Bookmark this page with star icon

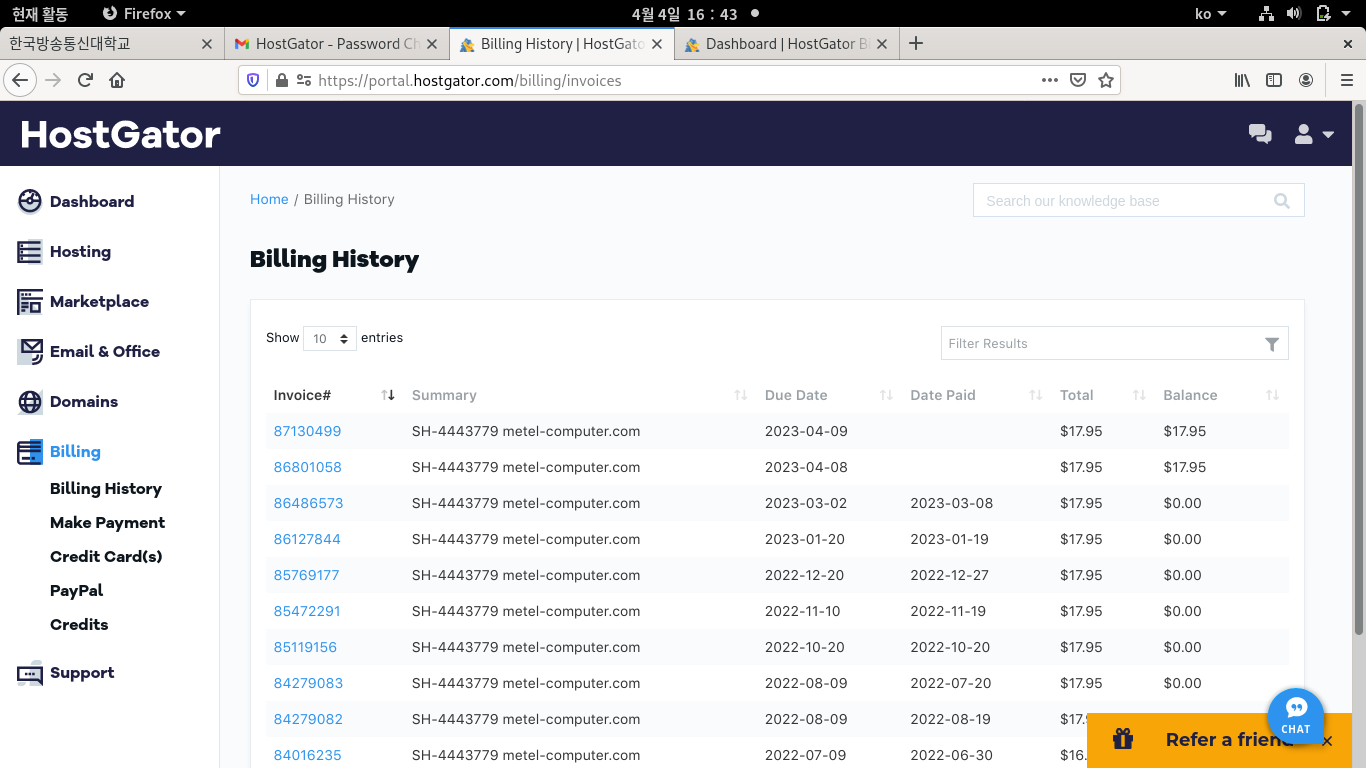coord(1105,80)
